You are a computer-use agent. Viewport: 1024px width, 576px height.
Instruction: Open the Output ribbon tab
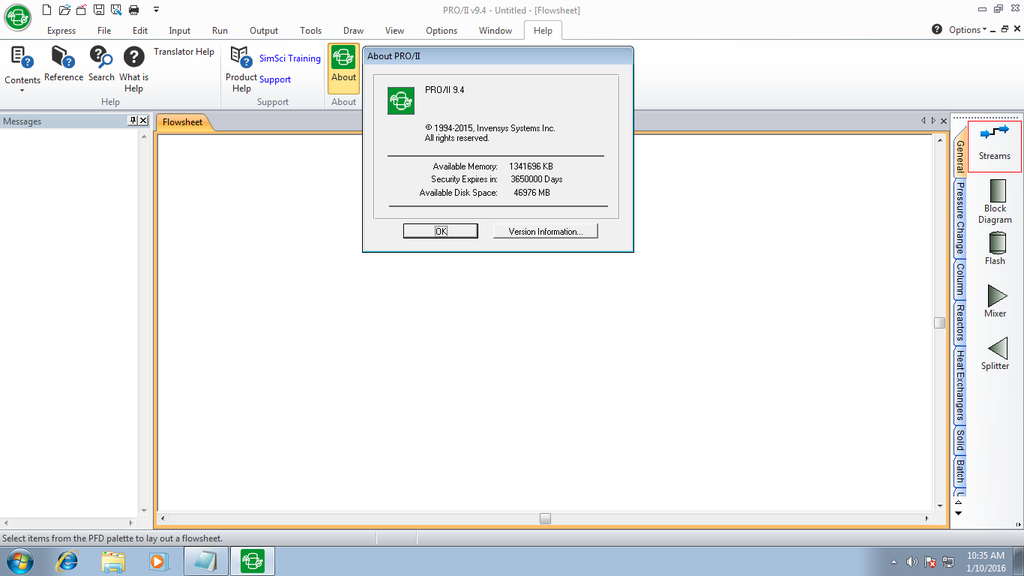tap(264, 31)
